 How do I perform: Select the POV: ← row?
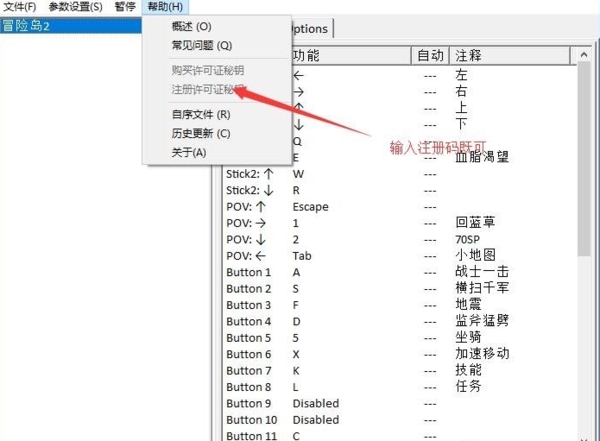pyautogui.click(x=400, y=256)
